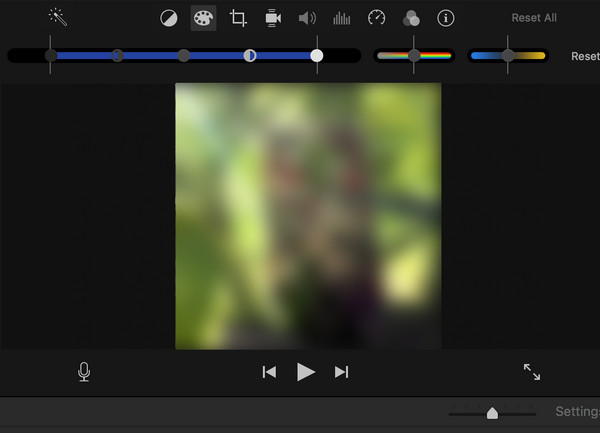Skip to the next clip
Image resolution: width=600 pixels, height=433 pixels.
click(x=341, y=372)
